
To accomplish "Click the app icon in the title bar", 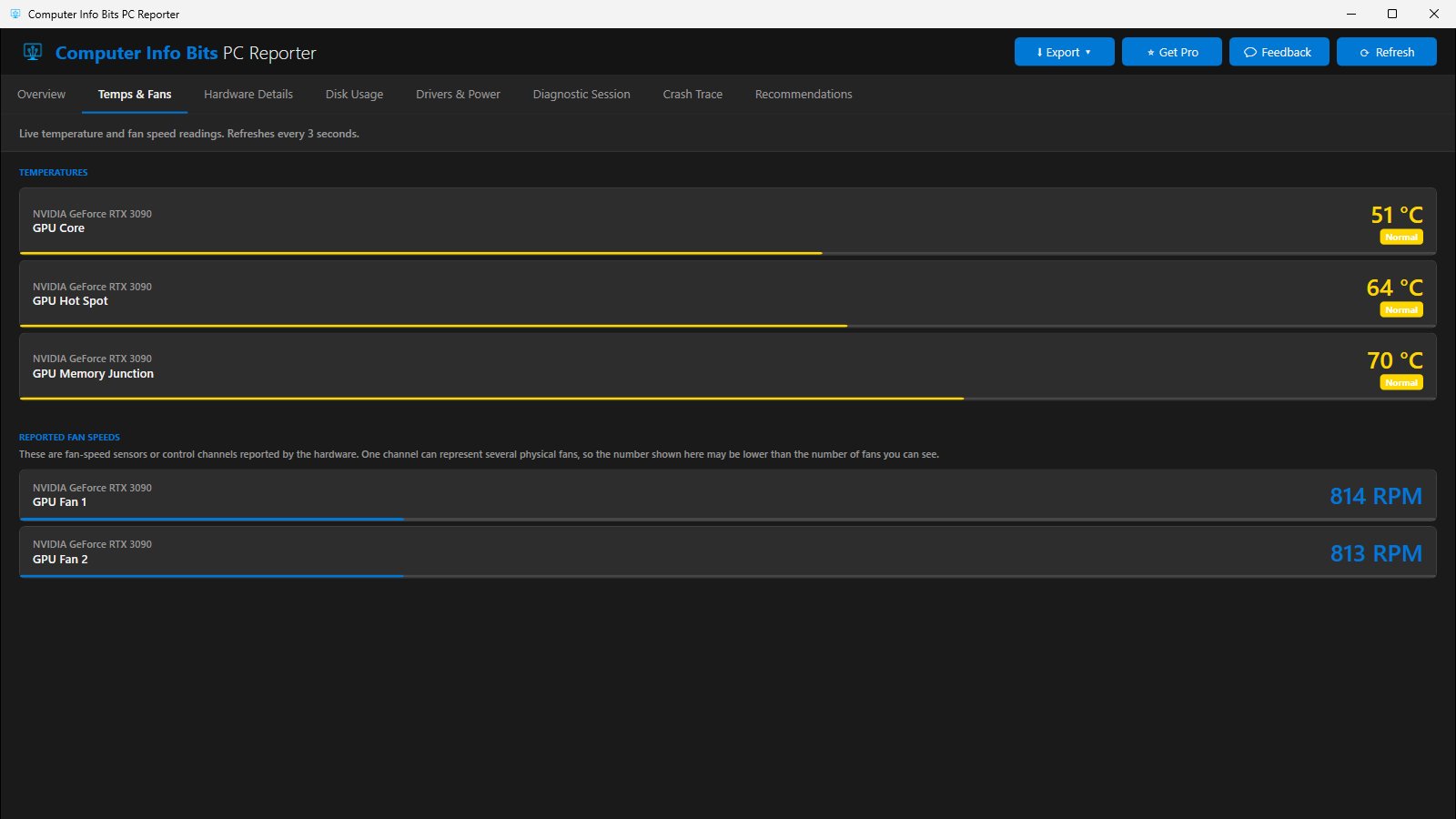I will pos(15,14).
